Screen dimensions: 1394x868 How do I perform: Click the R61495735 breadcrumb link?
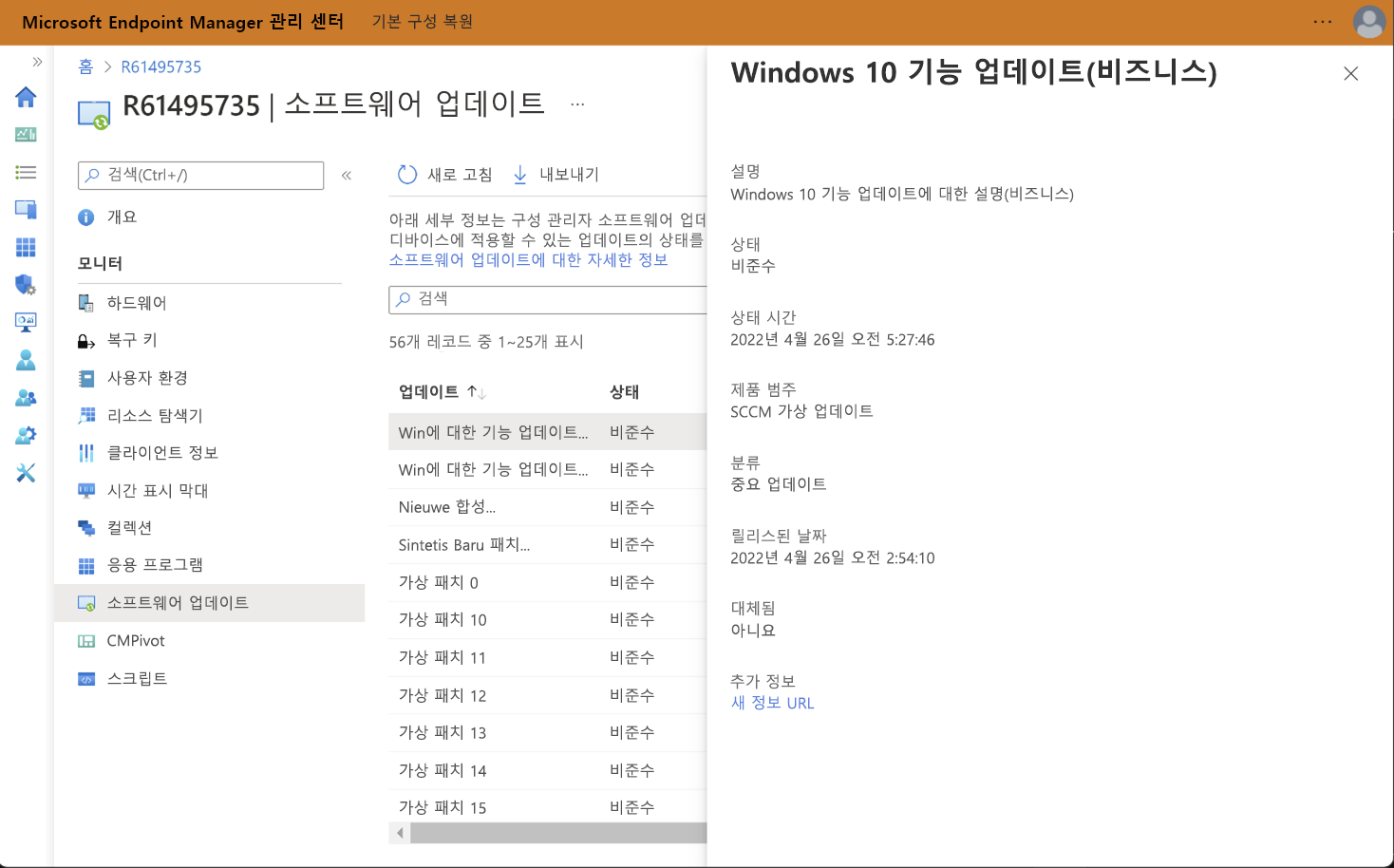coord(161,66)
